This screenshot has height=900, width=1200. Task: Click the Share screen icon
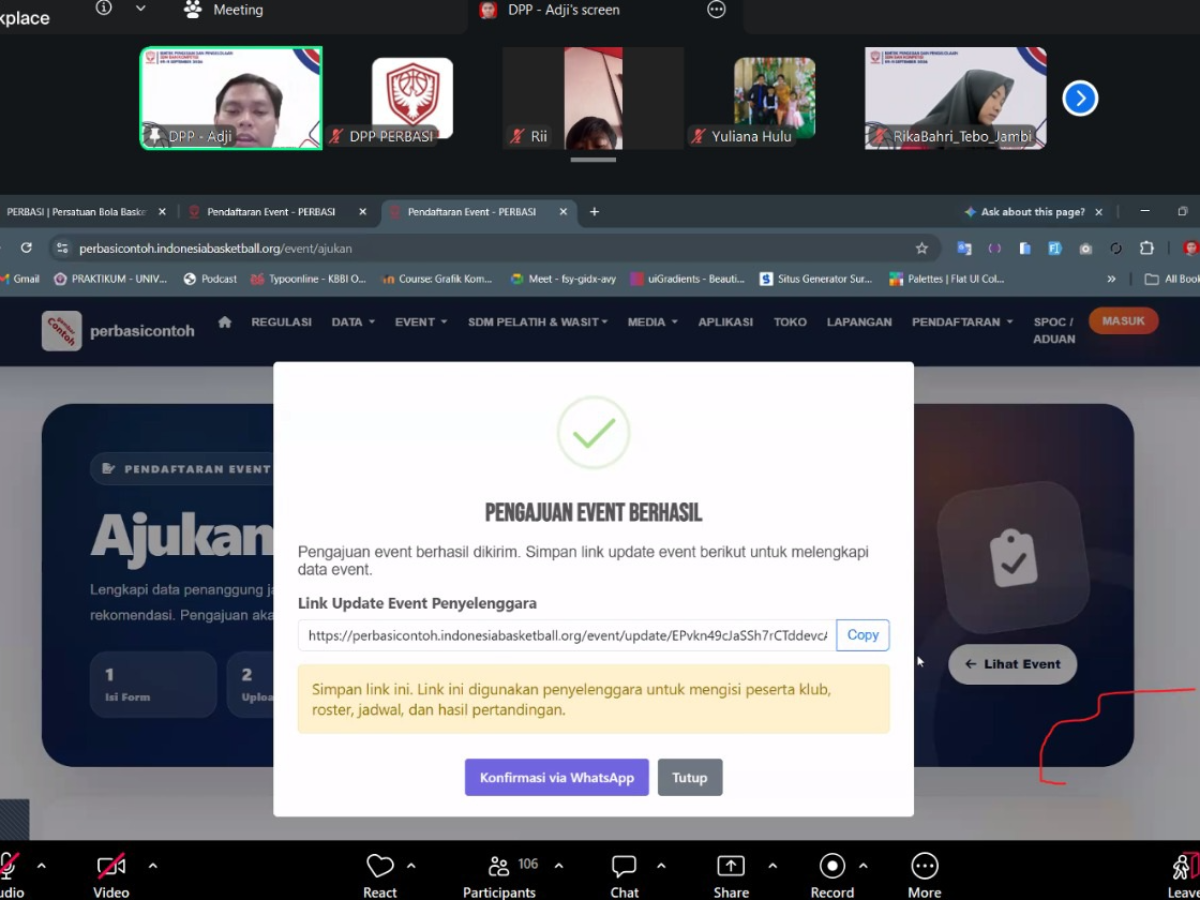pyautogui.click(x=731, y=866)
